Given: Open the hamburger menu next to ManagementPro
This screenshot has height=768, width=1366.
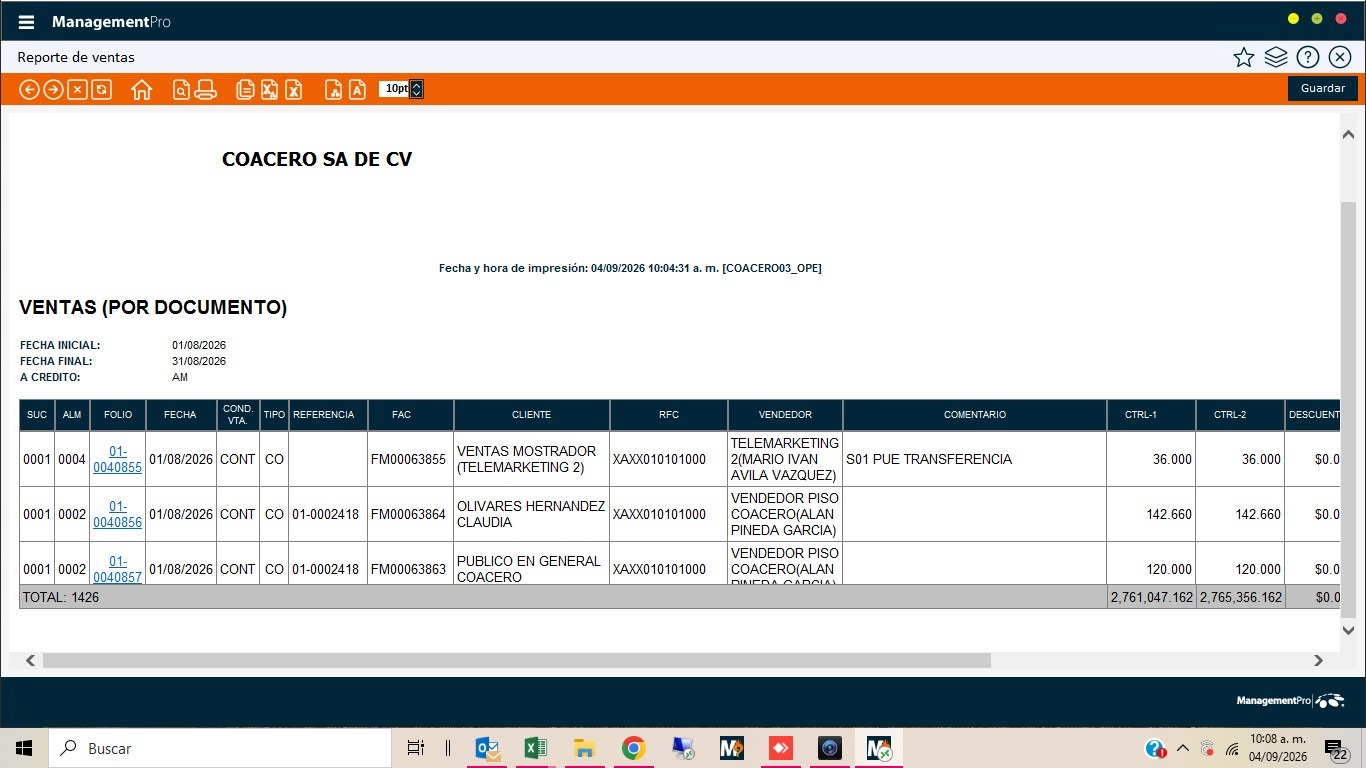Looking at the screenshot, I should point(26,22).
